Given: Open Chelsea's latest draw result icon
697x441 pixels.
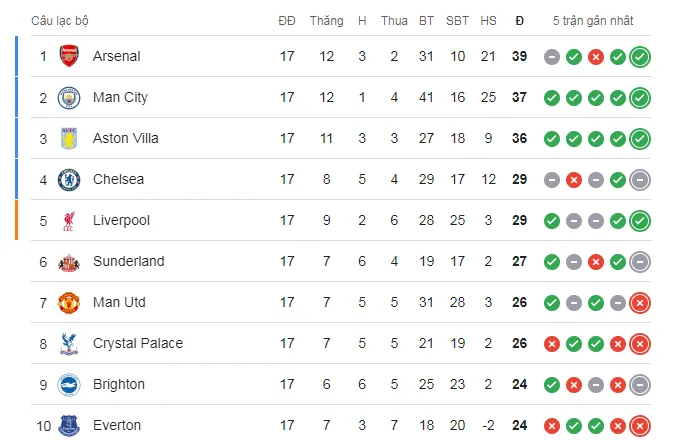Looking at the screenshot, I should pyautogui.click(x=640, y=180).
